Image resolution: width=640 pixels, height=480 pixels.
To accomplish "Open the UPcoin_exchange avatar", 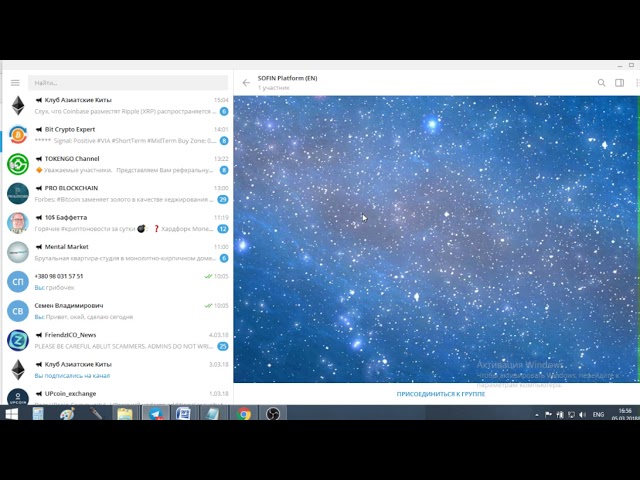I will (18, 397).
